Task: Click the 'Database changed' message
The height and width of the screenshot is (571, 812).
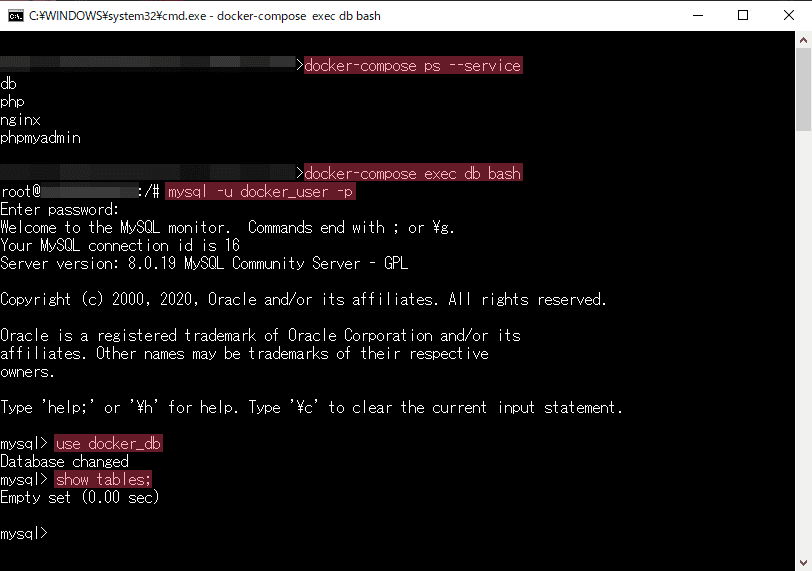Action: [x=64, y=462]
